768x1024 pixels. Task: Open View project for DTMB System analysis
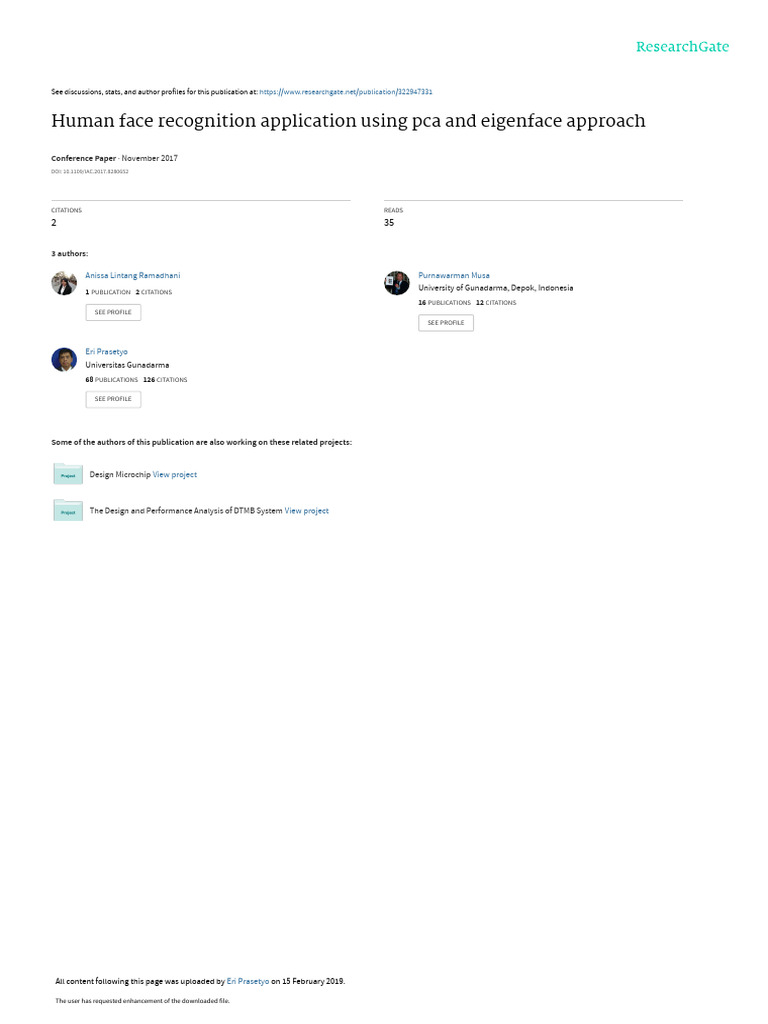[306, 511]
